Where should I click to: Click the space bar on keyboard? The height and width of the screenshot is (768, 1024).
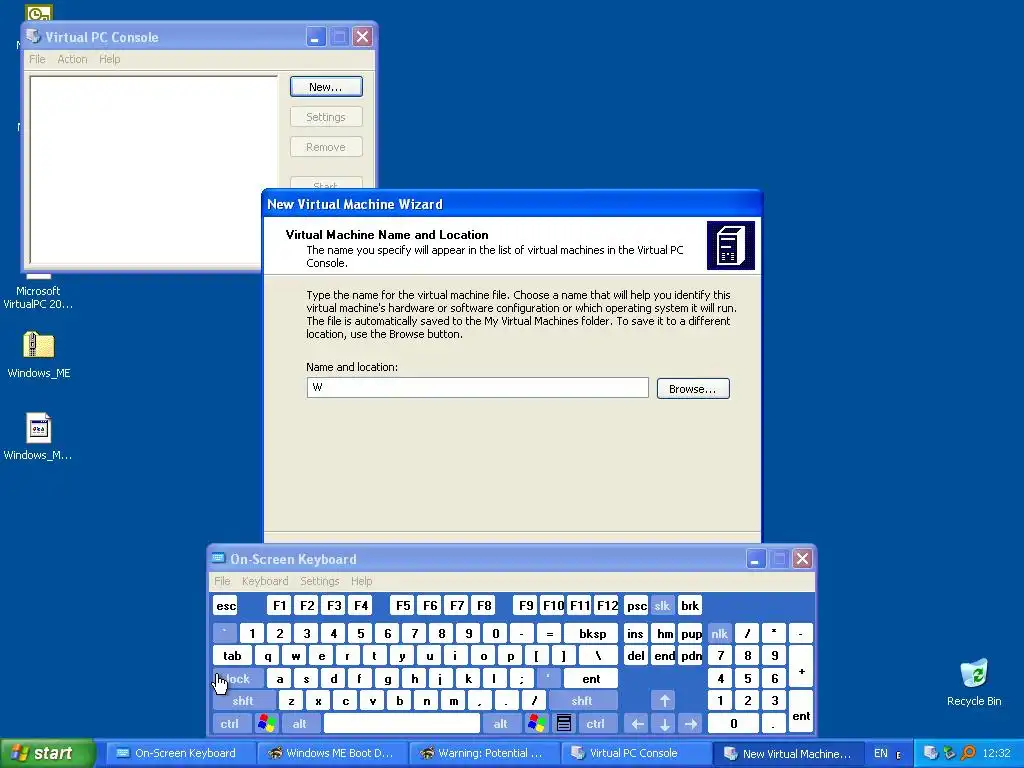pyautogui.click(x=402, y=724)
